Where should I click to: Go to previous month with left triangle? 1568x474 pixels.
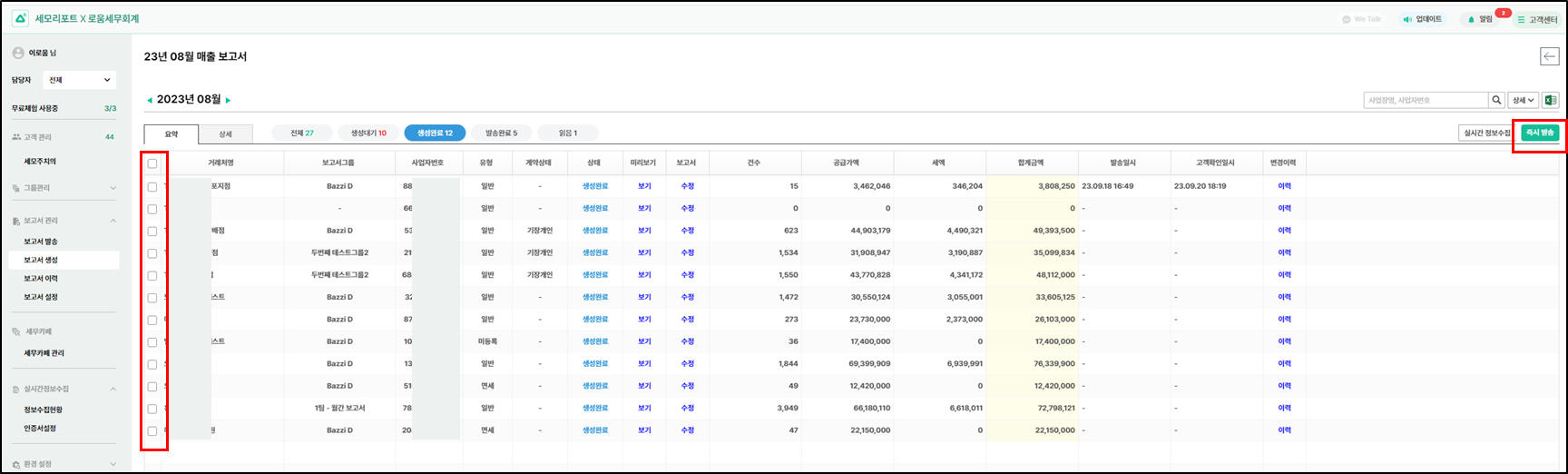[x=150, y=100]
